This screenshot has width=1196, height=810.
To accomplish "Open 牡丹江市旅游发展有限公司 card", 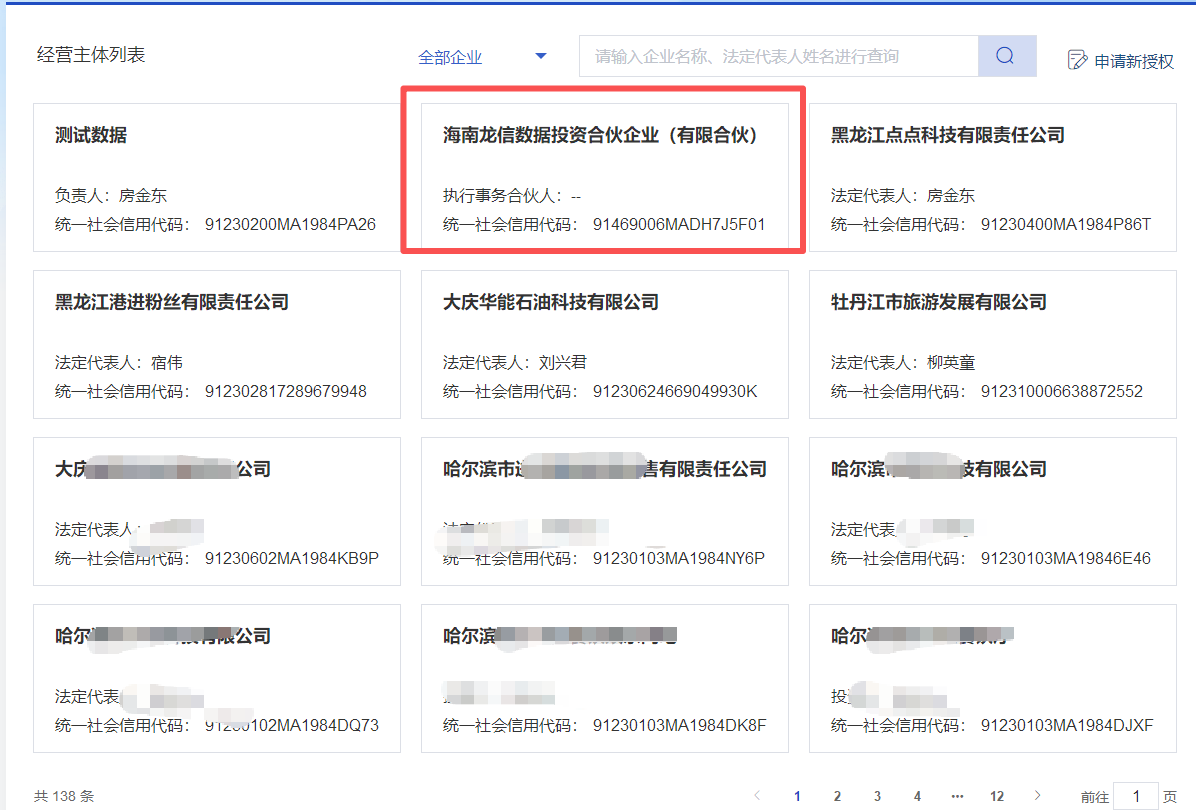I will [x=992, y=343].
